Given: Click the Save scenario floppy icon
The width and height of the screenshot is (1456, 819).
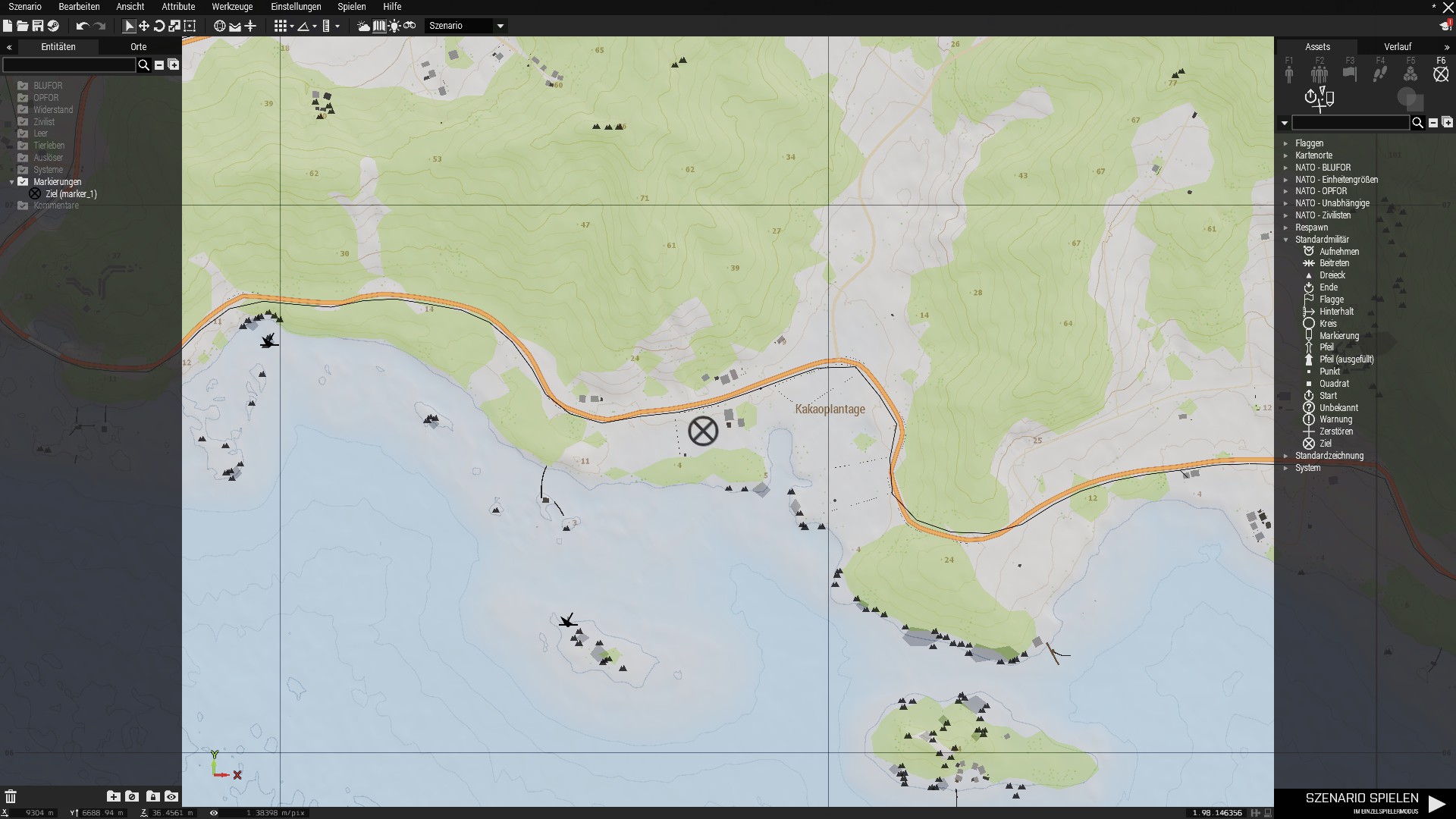Looking at the screenshot, I should point(37,26).
